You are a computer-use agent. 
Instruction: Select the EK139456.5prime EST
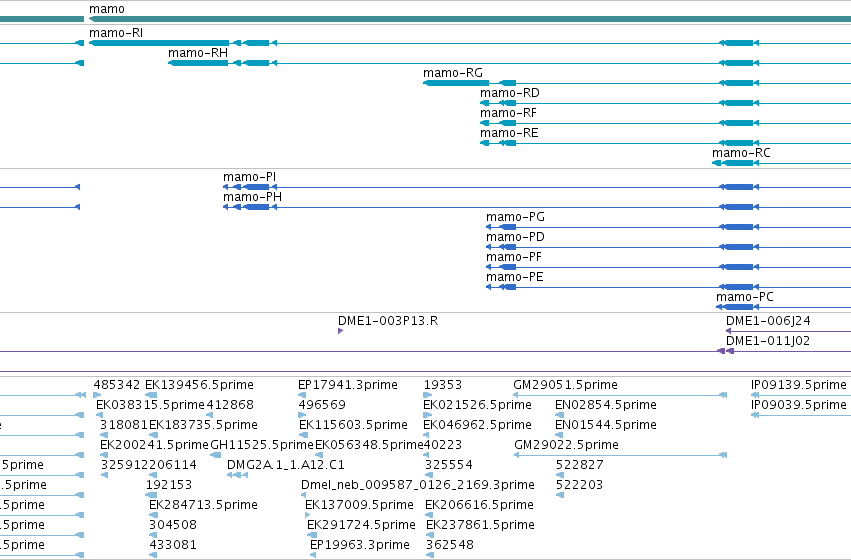click(199, 385)
